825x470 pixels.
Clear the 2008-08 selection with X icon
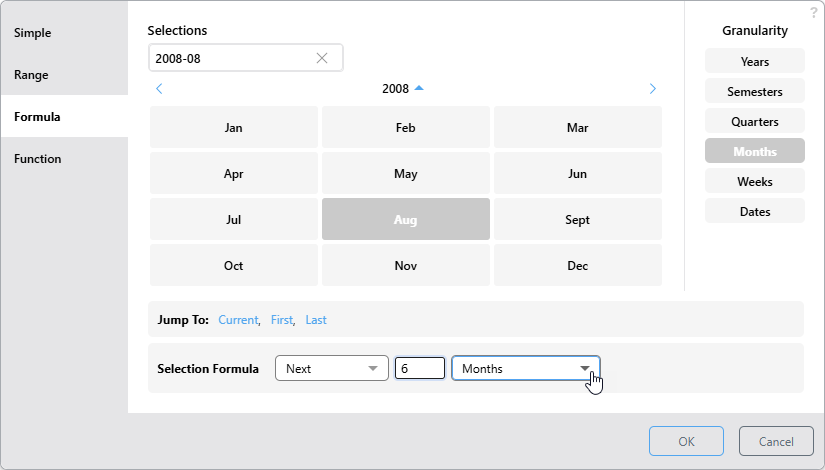(x=322, y=58)
